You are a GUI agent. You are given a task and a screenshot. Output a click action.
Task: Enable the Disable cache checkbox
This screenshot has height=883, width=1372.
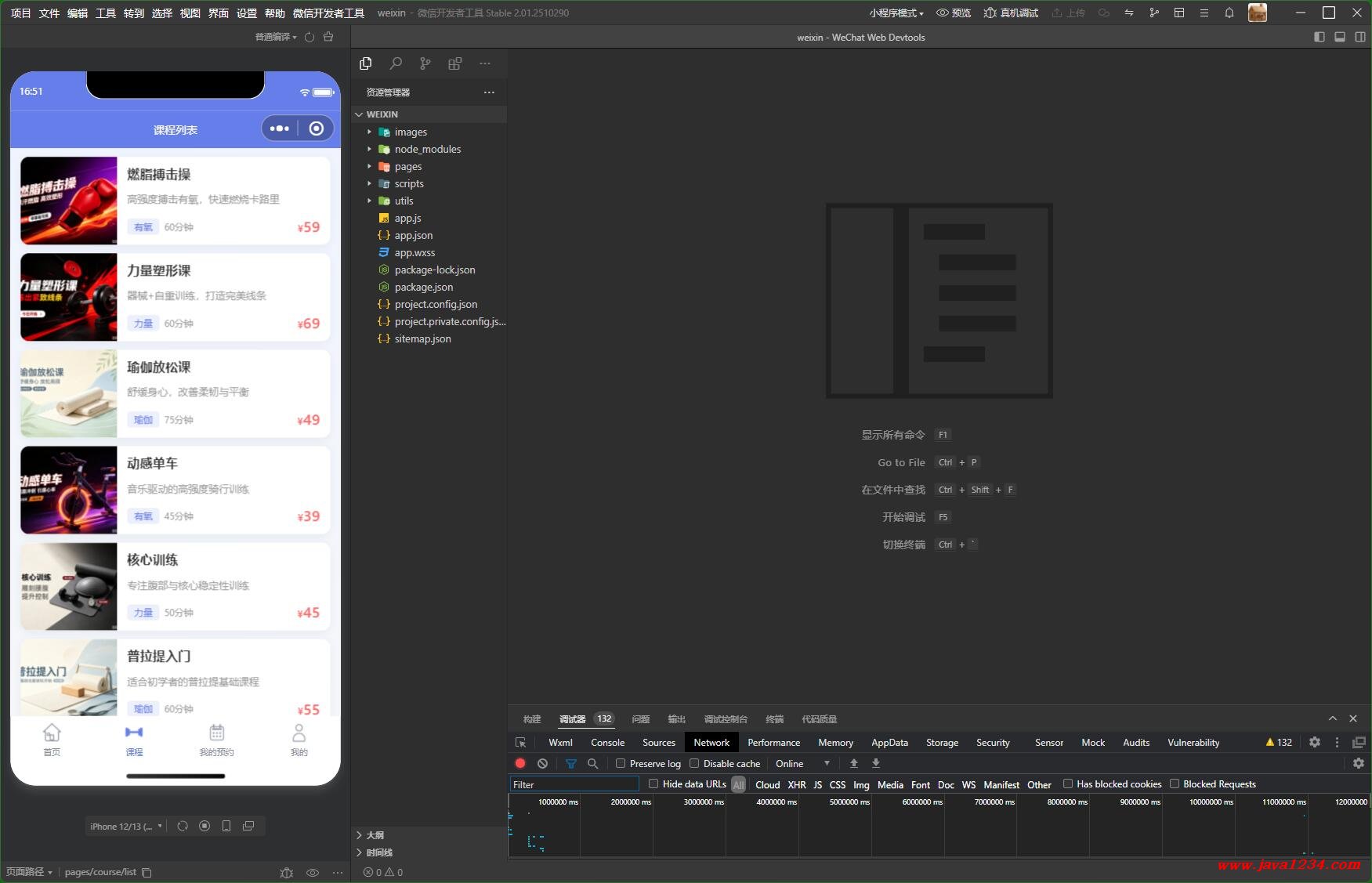(x=694, y=763)
